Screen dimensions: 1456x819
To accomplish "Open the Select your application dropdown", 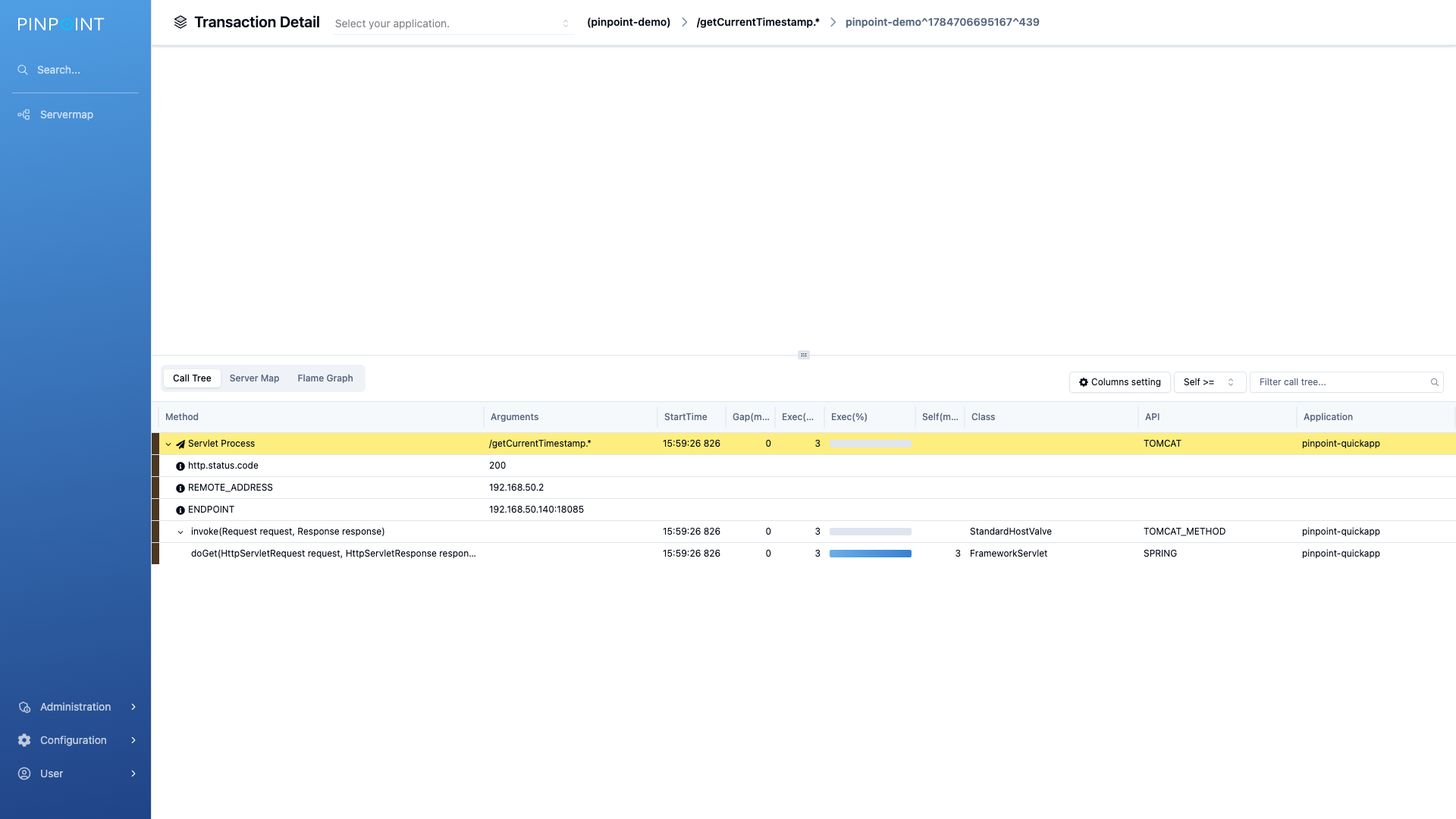I will coord(453,24).
